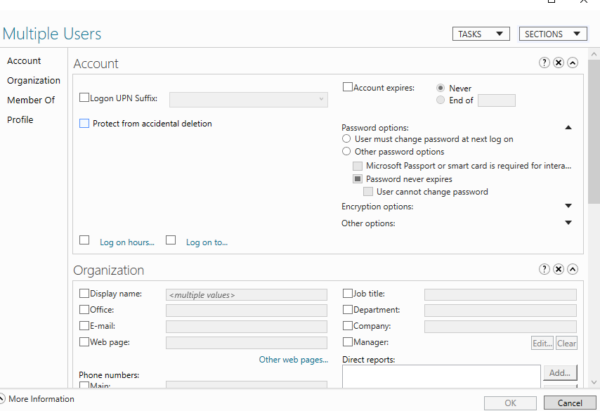Screen dimensions: 600x411
Task: Collapse the Organization section chevron icon
Action: coord(572,270)
